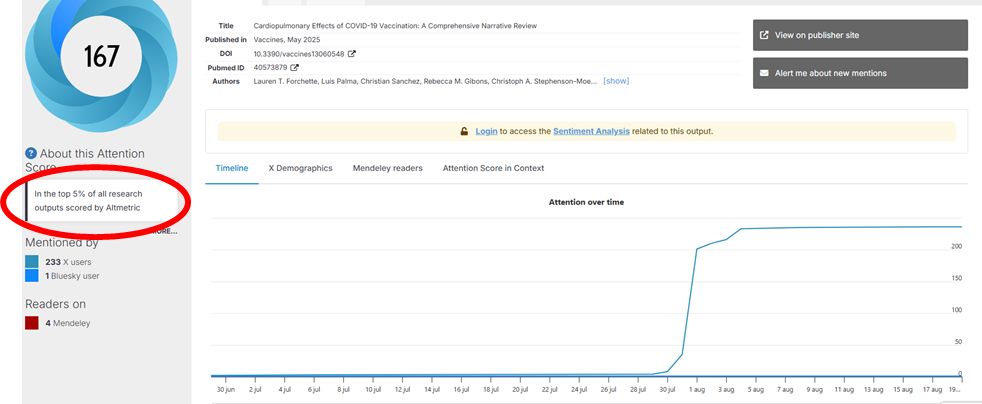Click the padlock icon beside Login
The width and height of the screenshot is (982, 404).
click(464, 131)
